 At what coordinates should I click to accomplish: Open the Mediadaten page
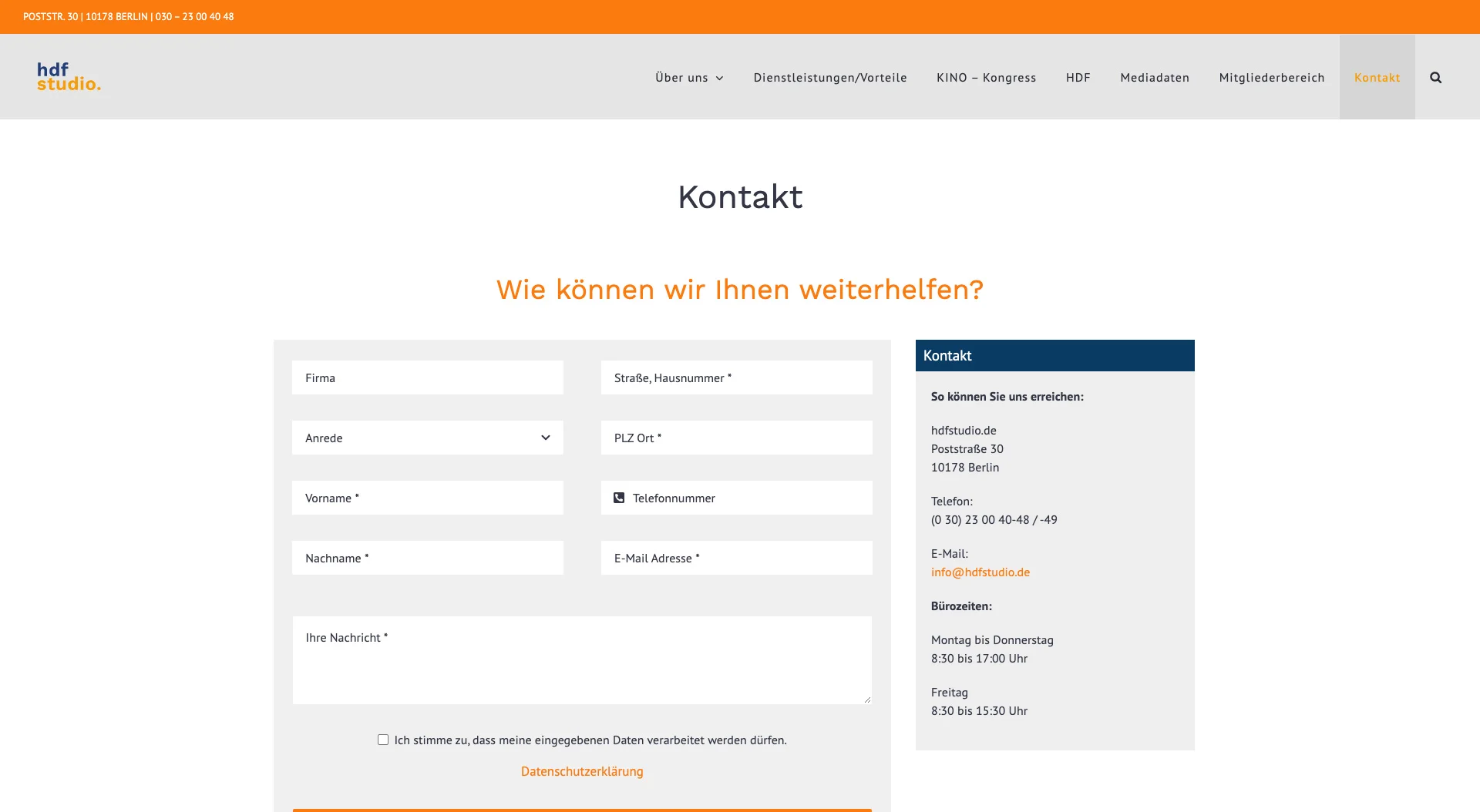[1154, 77]
